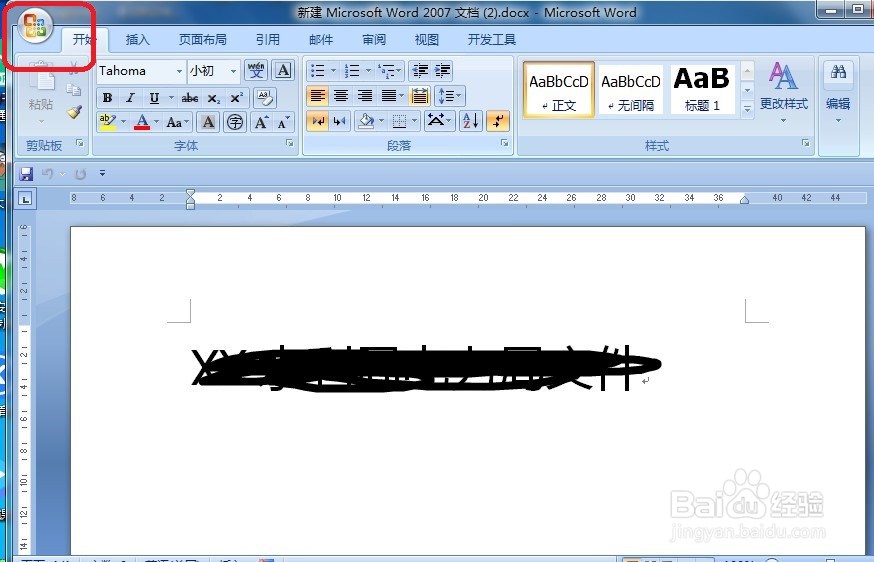Open the Phonetic Guide (wén) tool
The width and height of the screenshot is (874, 562).
(256, 70)
